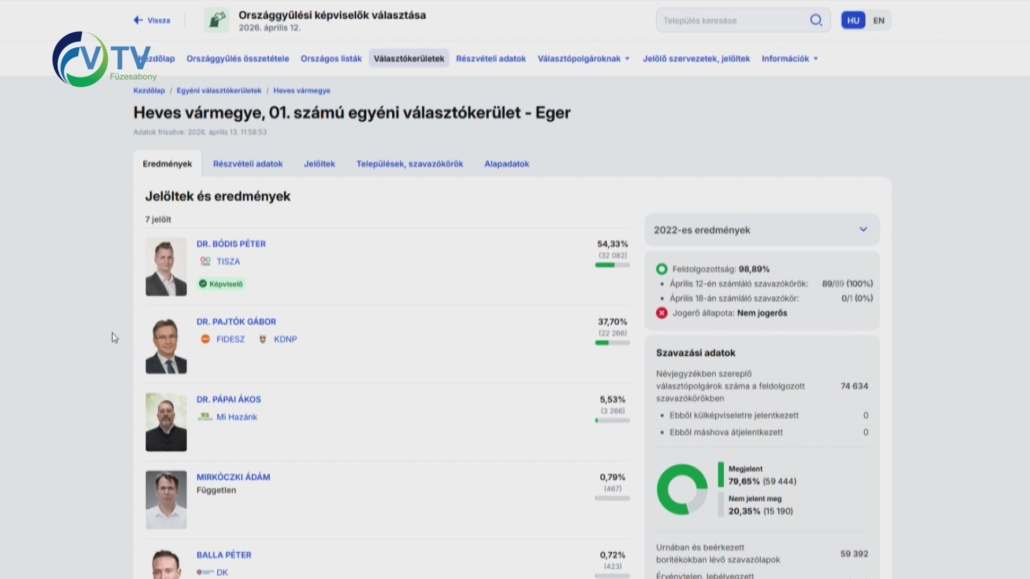Image resolution: width=1030 pixels, height=579 pixels.
Task: Open the Egyéni választókerületek breadcrumb link
Action: click(x=219, y=91)
